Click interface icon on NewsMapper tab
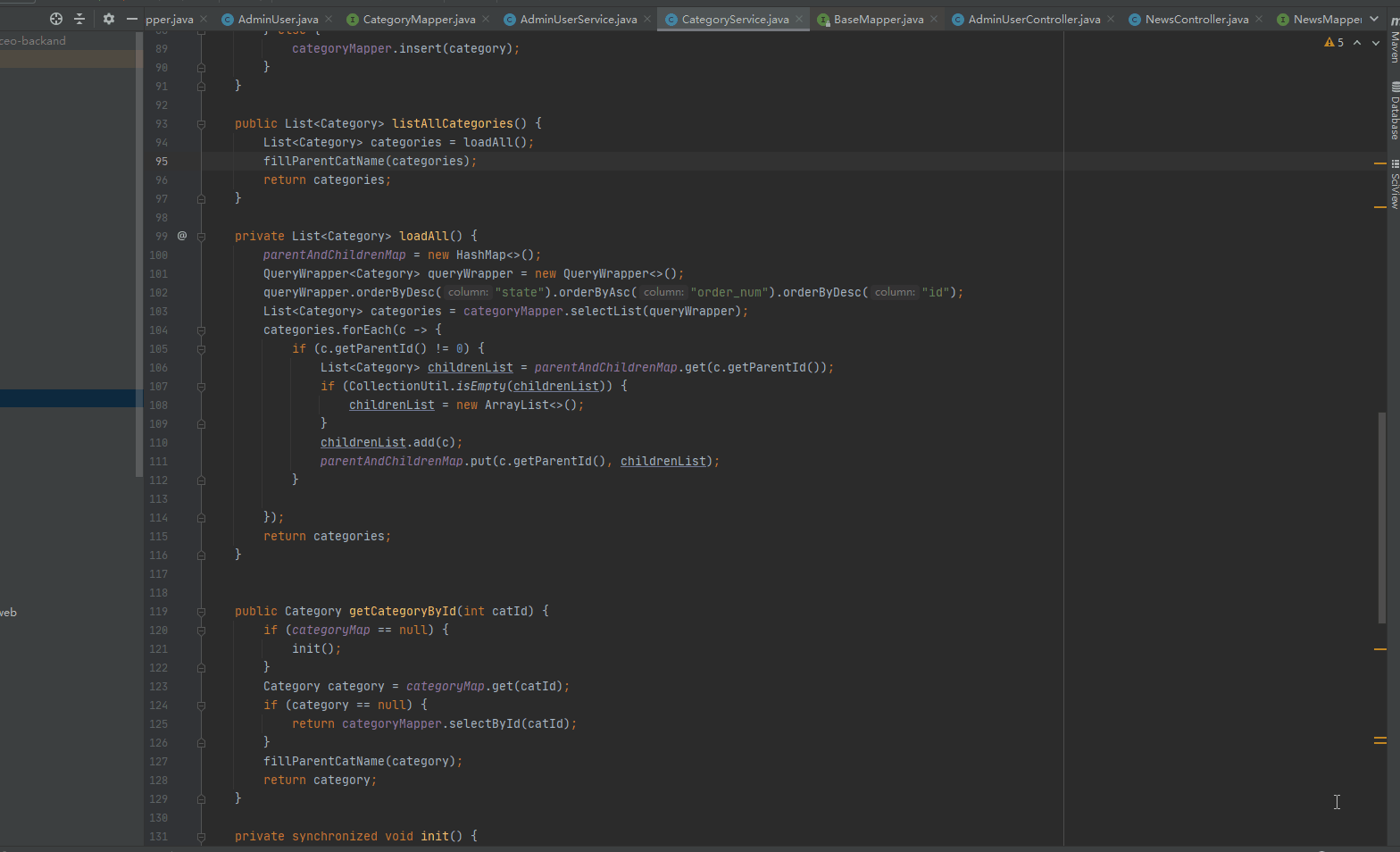The height and width of the screenshot is (852, 1400). click(x=1283, y=19)
